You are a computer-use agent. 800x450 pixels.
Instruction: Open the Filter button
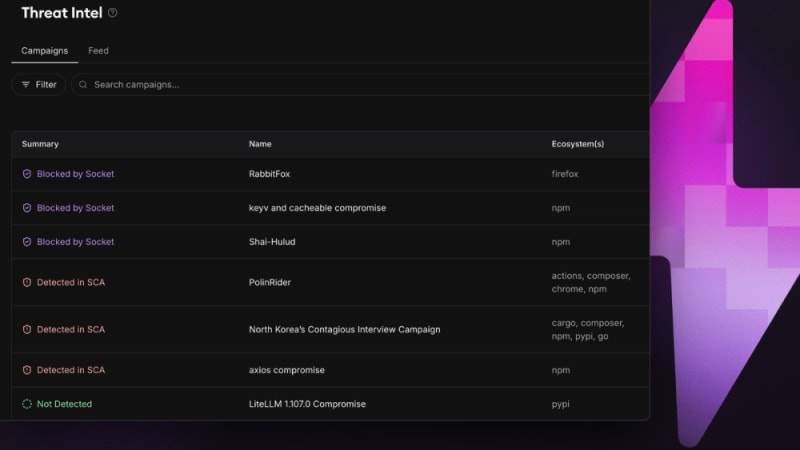pos(39,85)
